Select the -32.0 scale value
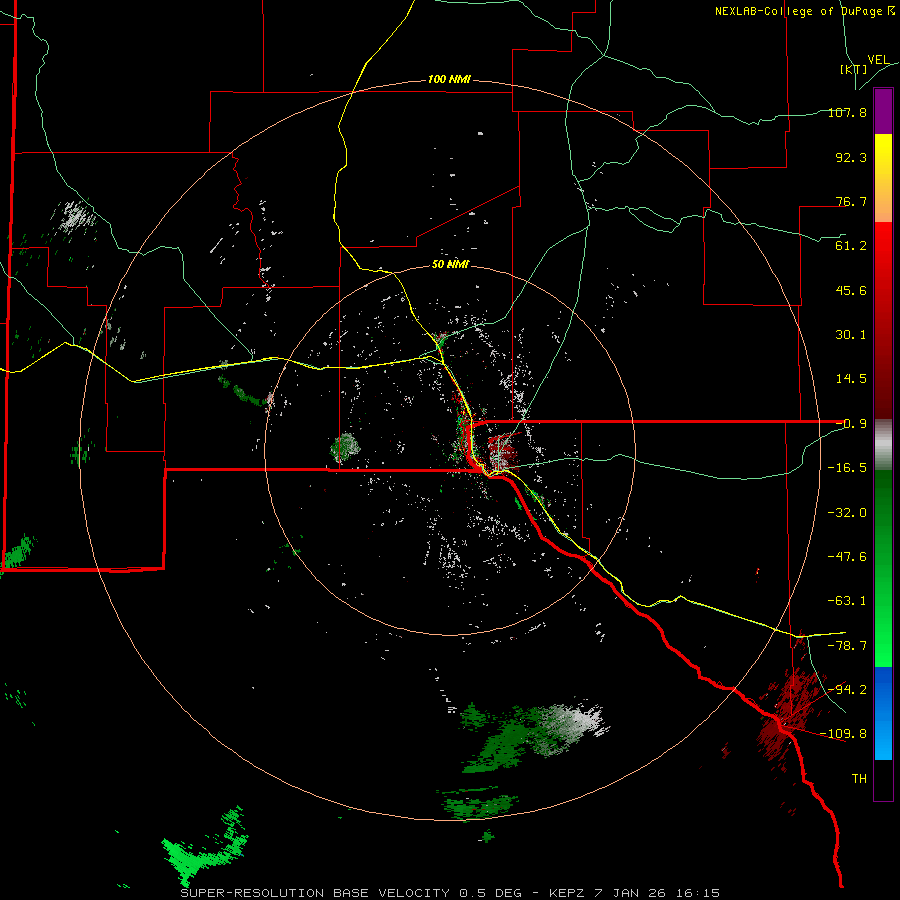 coord(847,513)
